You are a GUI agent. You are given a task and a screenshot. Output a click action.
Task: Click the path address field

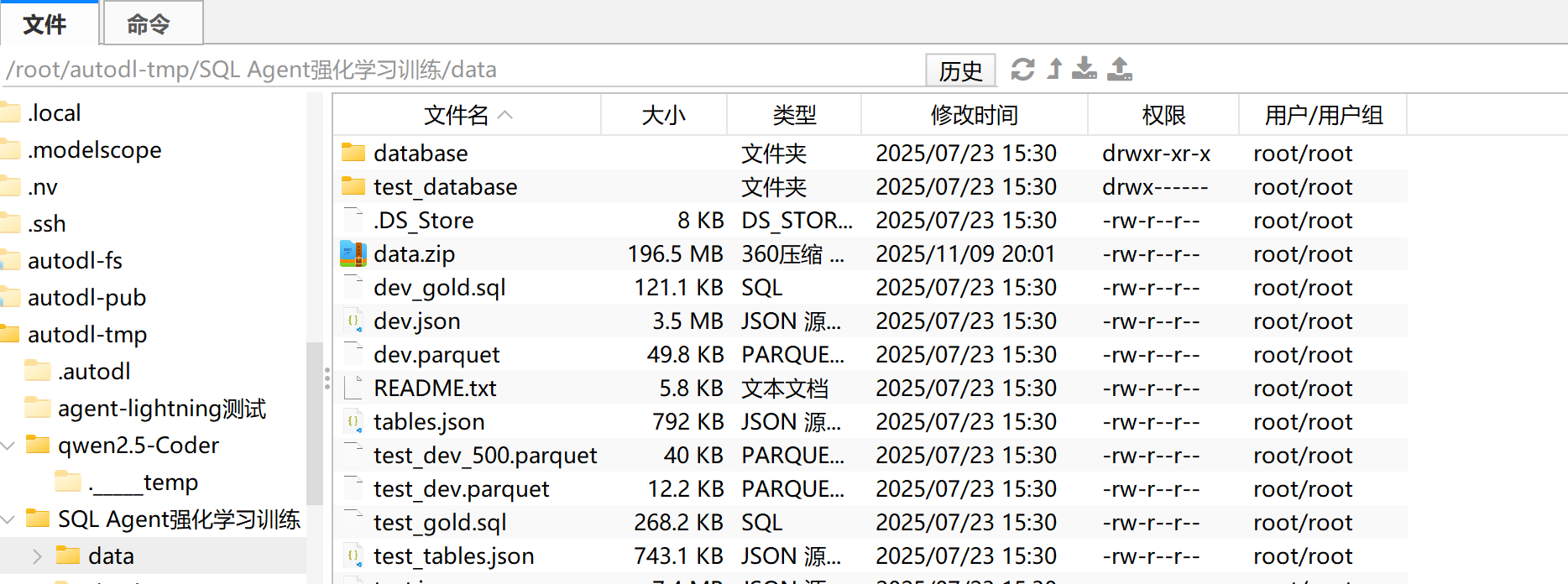pos(420,70)
